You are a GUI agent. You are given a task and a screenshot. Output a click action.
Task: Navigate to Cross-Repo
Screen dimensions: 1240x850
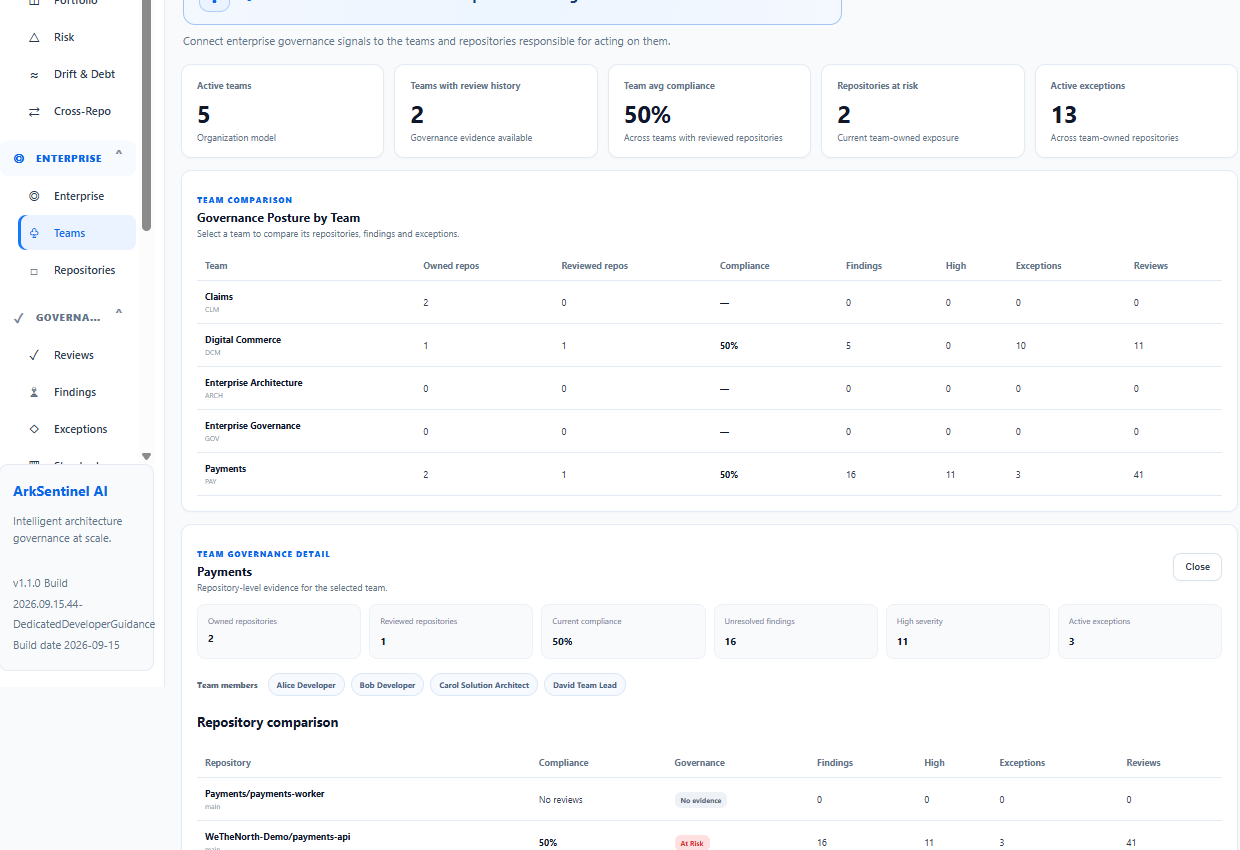pyautogui.click(x=77, y=111)
